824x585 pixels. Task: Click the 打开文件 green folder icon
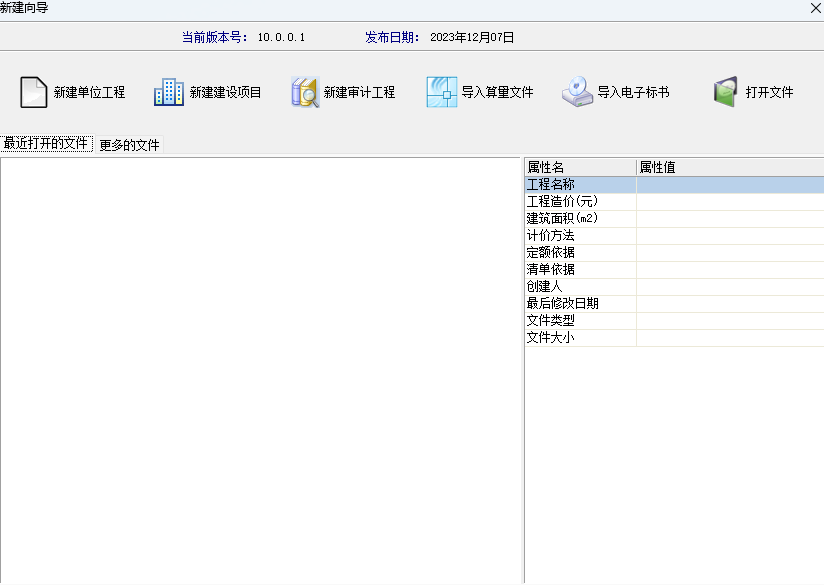click(x=725, y=92)
